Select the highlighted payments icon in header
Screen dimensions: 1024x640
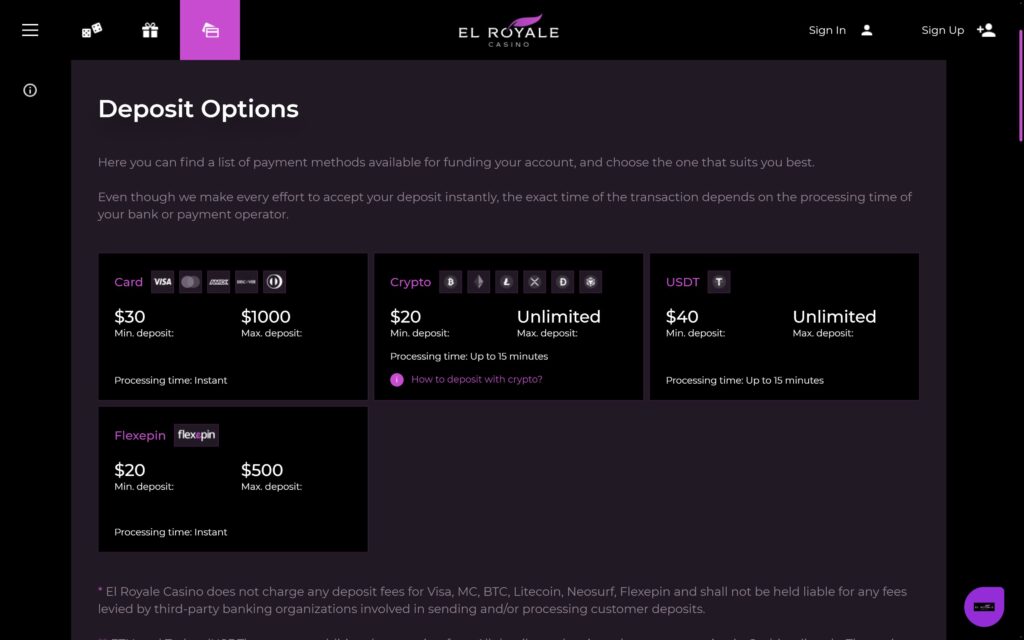(x=210, y=30)
